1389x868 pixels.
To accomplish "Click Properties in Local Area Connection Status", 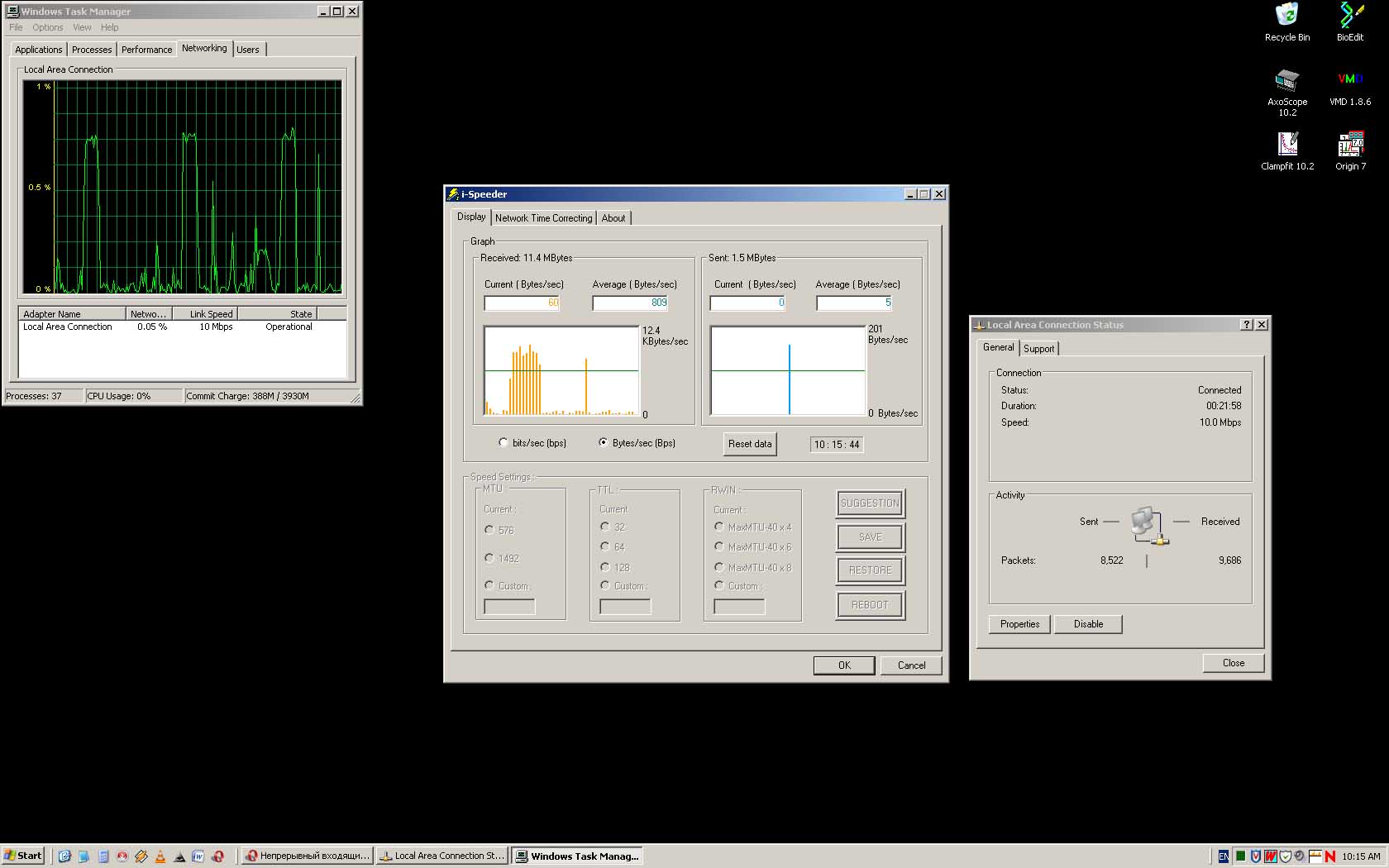I will (1019, 624).
